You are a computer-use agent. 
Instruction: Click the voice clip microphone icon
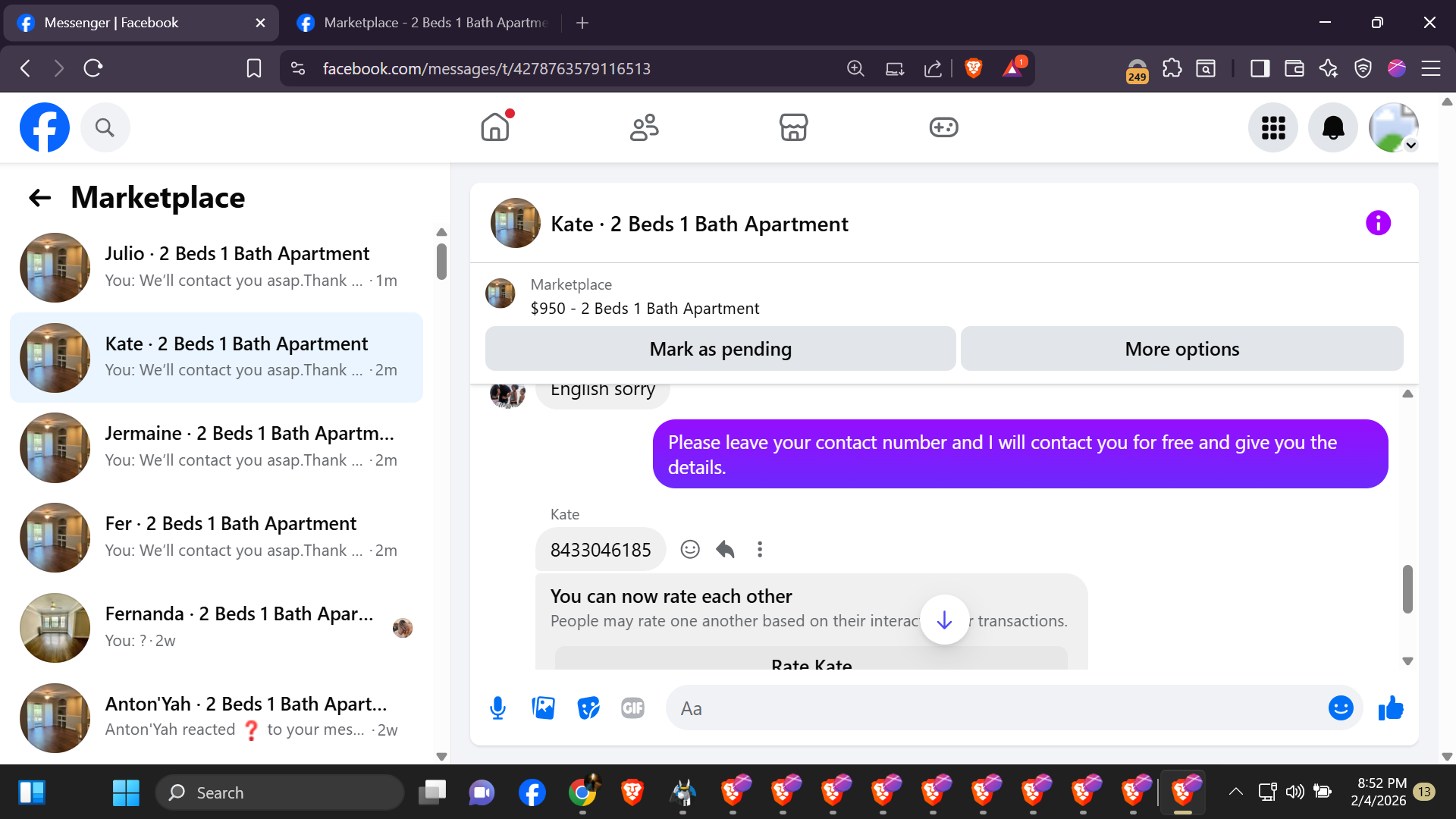(x=497, y=708)
